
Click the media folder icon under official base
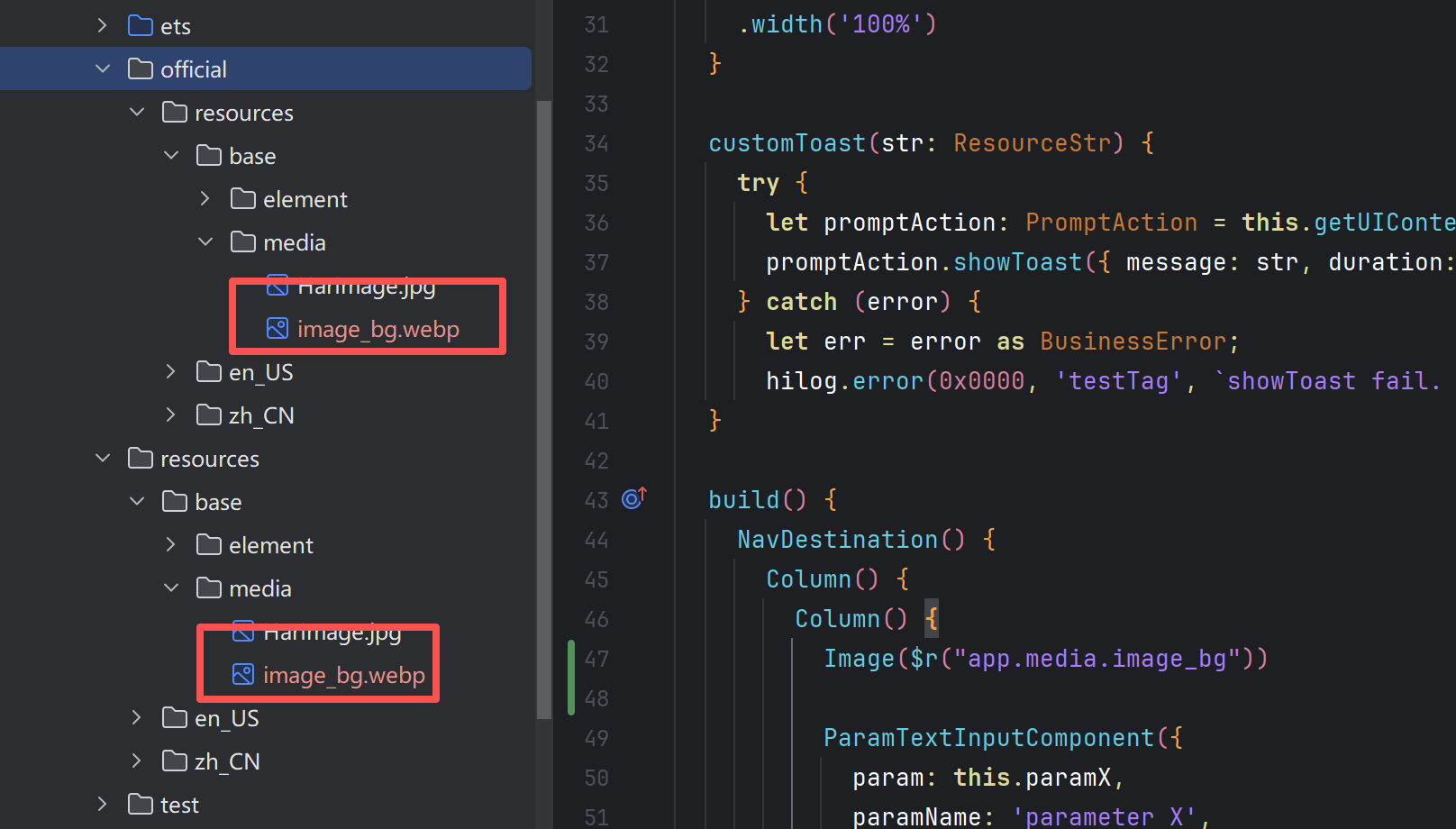pos(243,241)
